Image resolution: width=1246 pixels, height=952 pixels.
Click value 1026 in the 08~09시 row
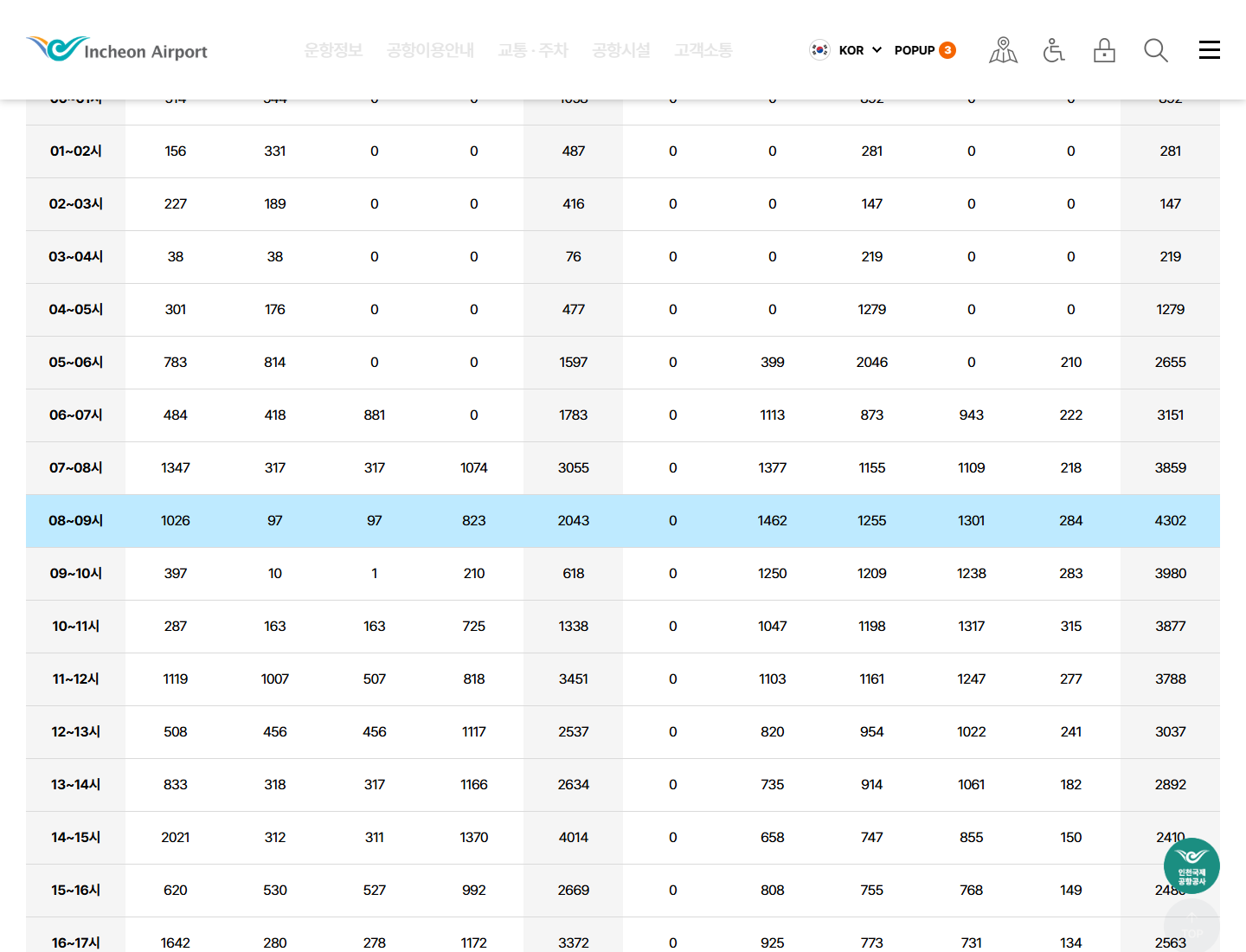176,521
